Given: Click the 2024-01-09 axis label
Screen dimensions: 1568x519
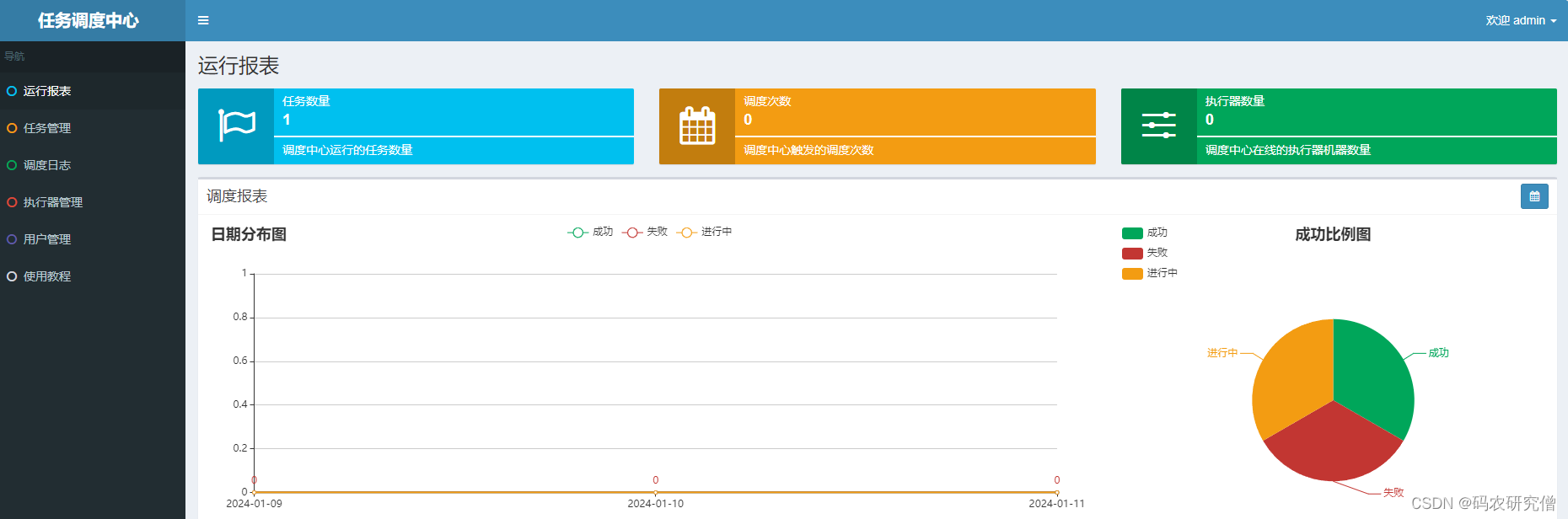Looking at the screenshot, I should [254, 504].
